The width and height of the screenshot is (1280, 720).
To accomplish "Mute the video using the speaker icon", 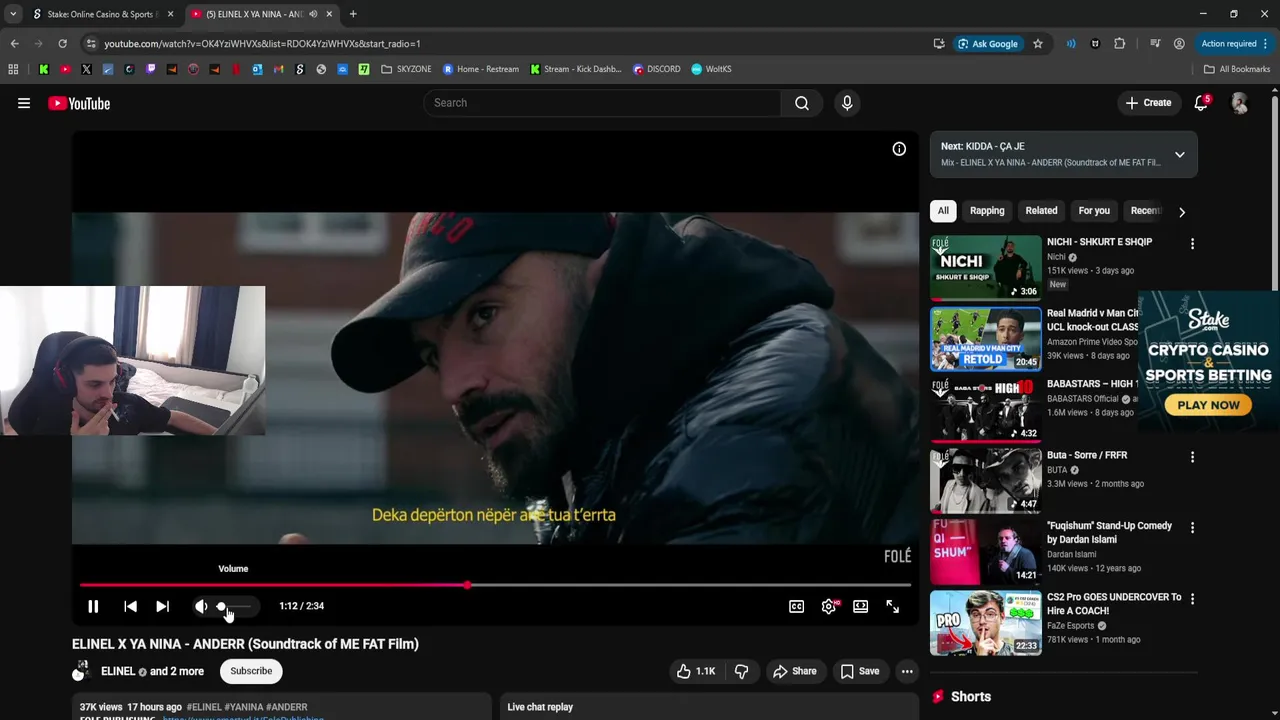I will [x=201, y=606].
